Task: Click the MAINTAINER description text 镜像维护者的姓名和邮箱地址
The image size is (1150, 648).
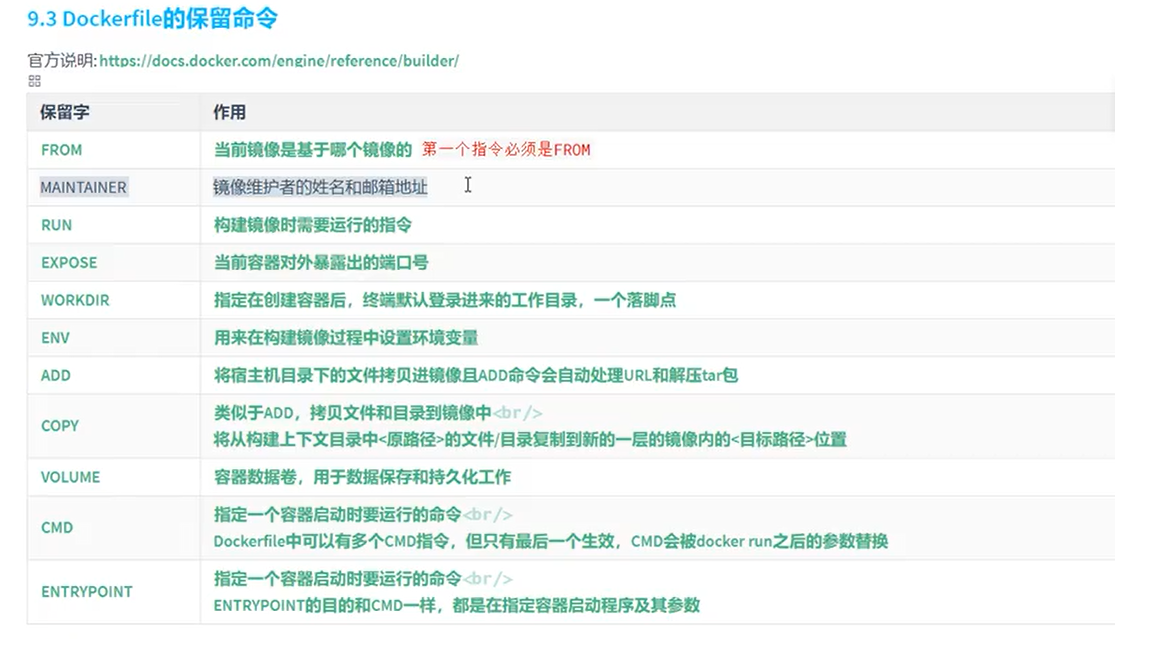Action: pos(320,187)
